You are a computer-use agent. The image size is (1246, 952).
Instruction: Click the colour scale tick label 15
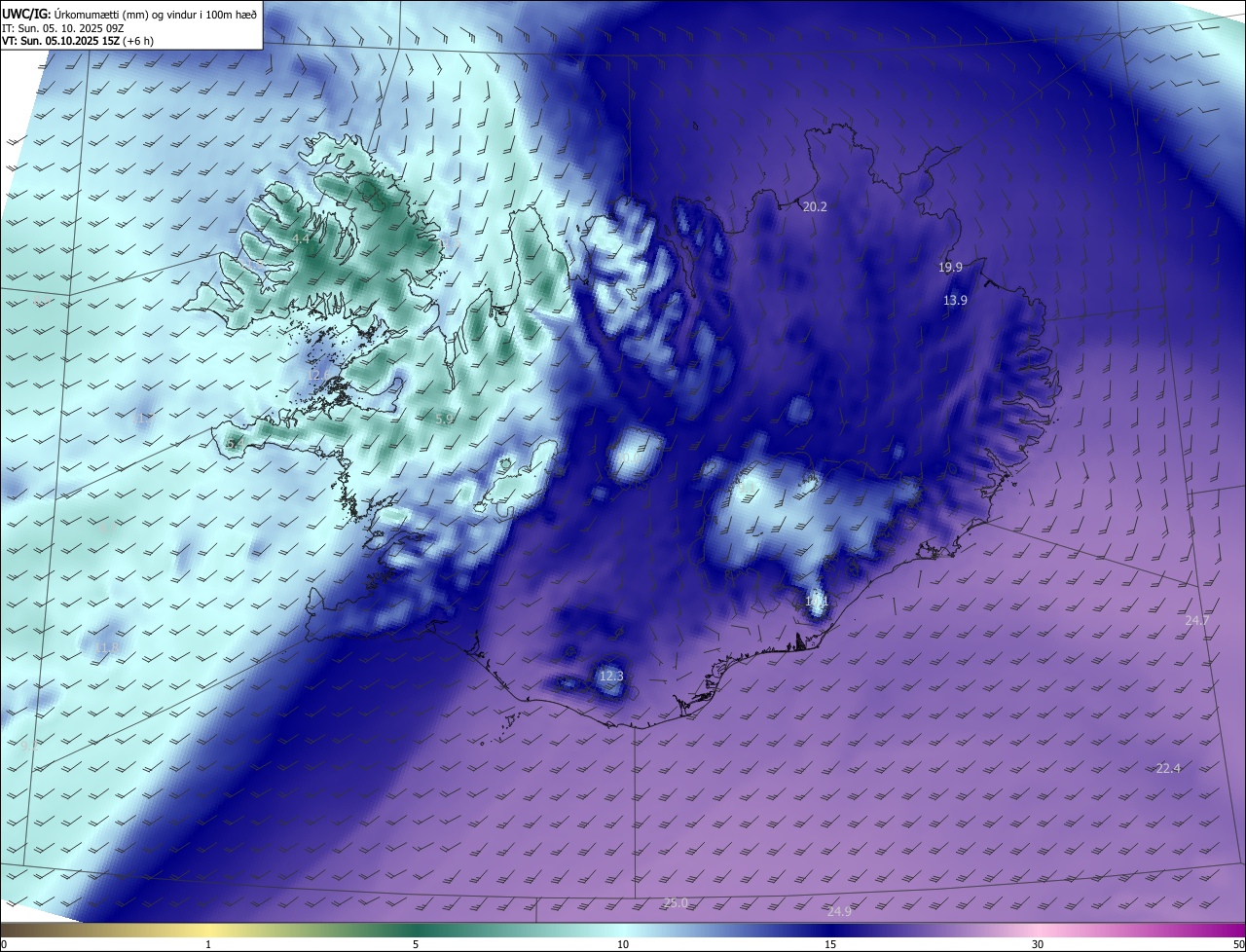[830, 945]
